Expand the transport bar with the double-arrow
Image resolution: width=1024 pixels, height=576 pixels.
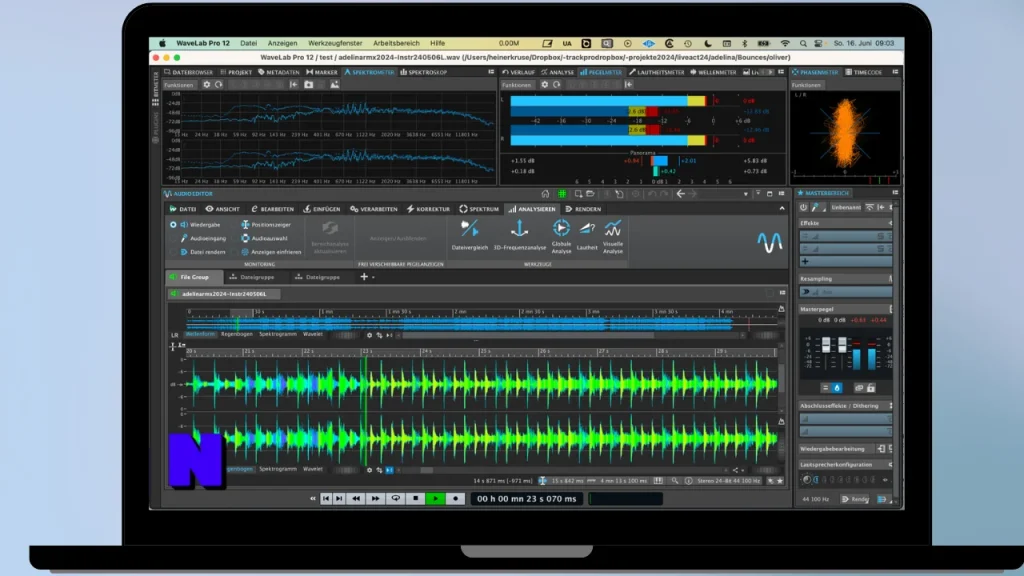(312, 499)
